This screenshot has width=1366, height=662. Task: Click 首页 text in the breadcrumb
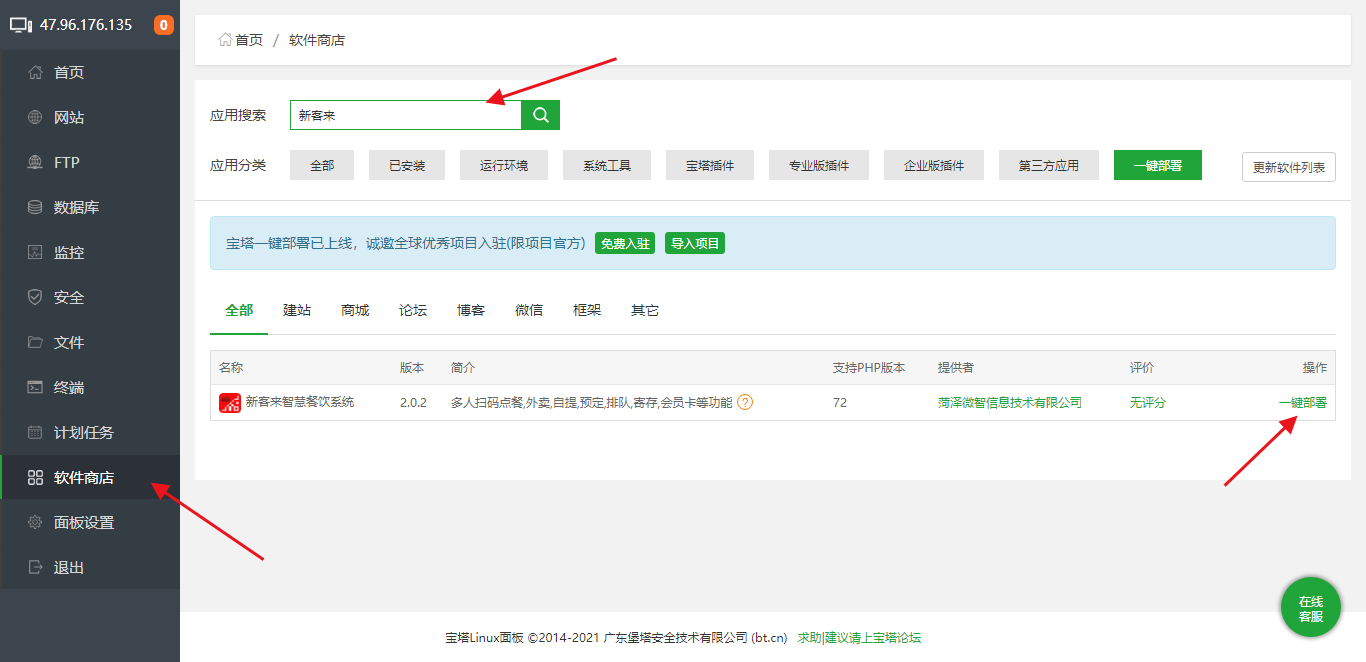point(249,40)
